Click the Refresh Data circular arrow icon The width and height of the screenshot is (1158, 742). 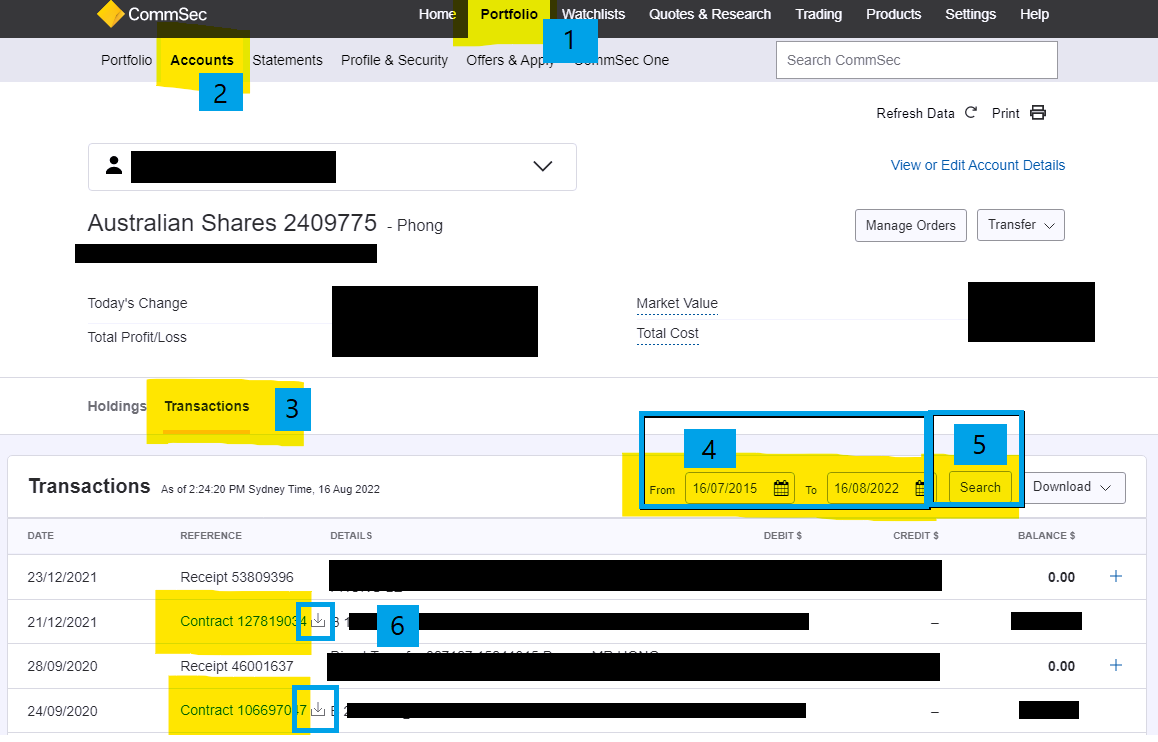tap(970, 112)
